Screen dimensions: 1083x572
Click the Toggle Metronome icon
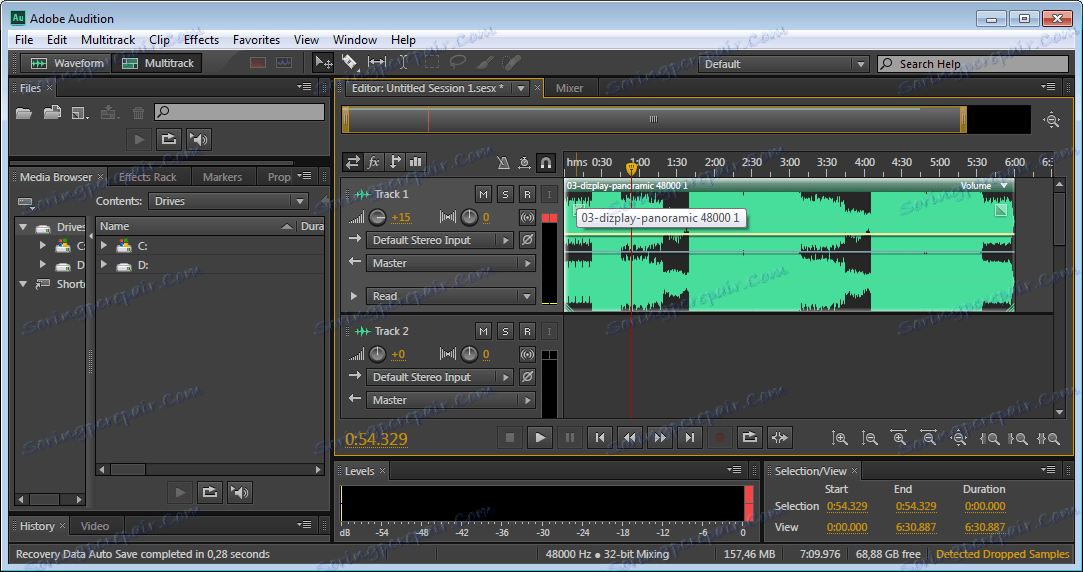[503, 161]
